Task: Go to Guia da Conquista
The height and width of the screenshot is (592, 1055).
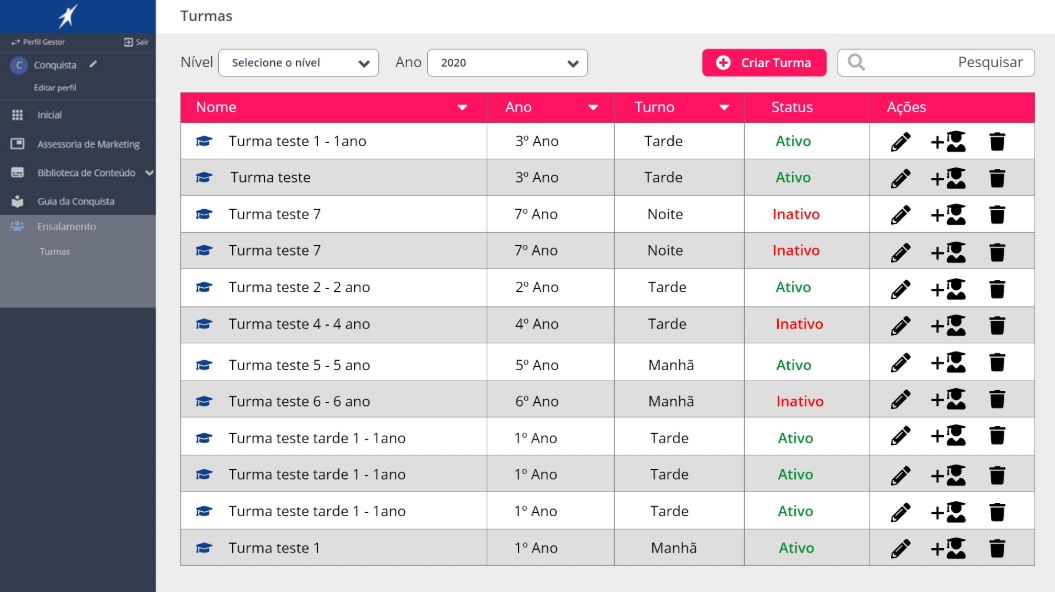Action: 76,201
